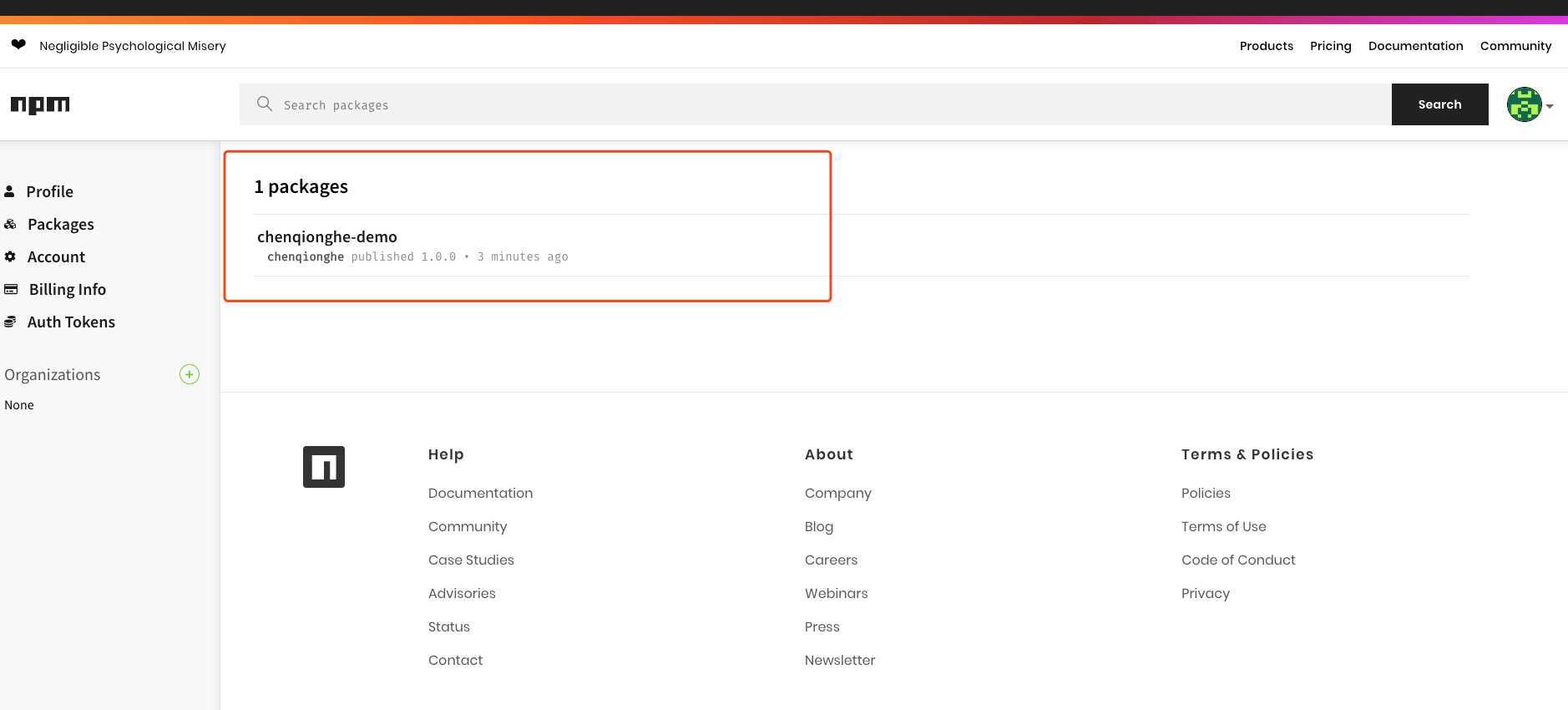The width and height of the screenshot is (1568, 710).
Task: Open the chenqionghe-demo package
Action: pyautogui.click(x=327, y=236)
